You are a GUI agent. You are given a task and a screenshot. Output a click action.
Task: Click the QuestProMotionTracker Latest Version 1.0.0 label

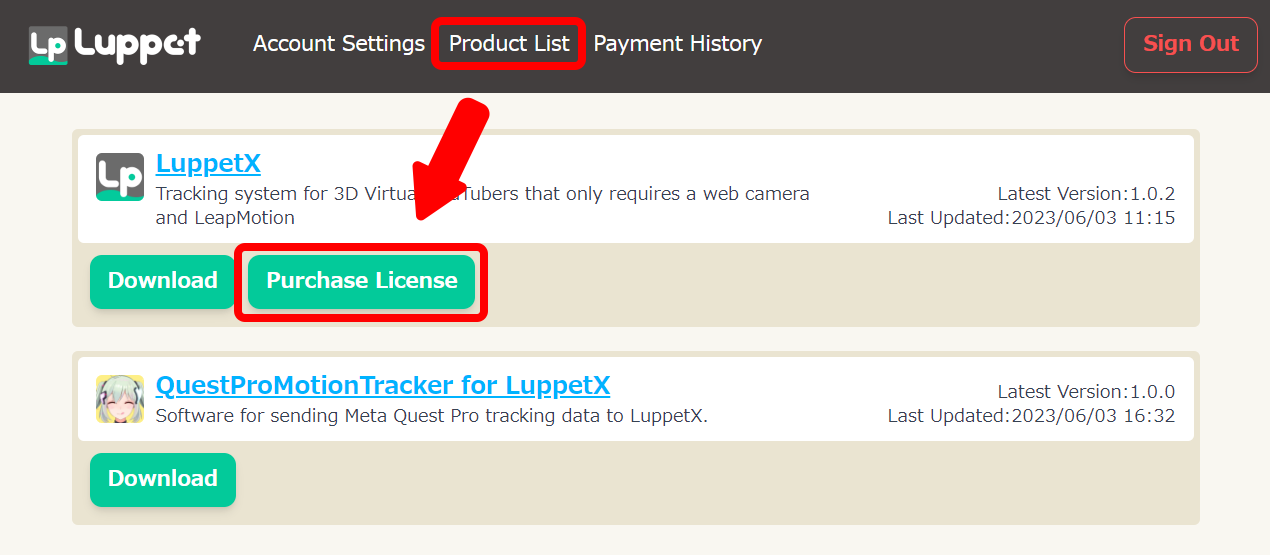1085,392
